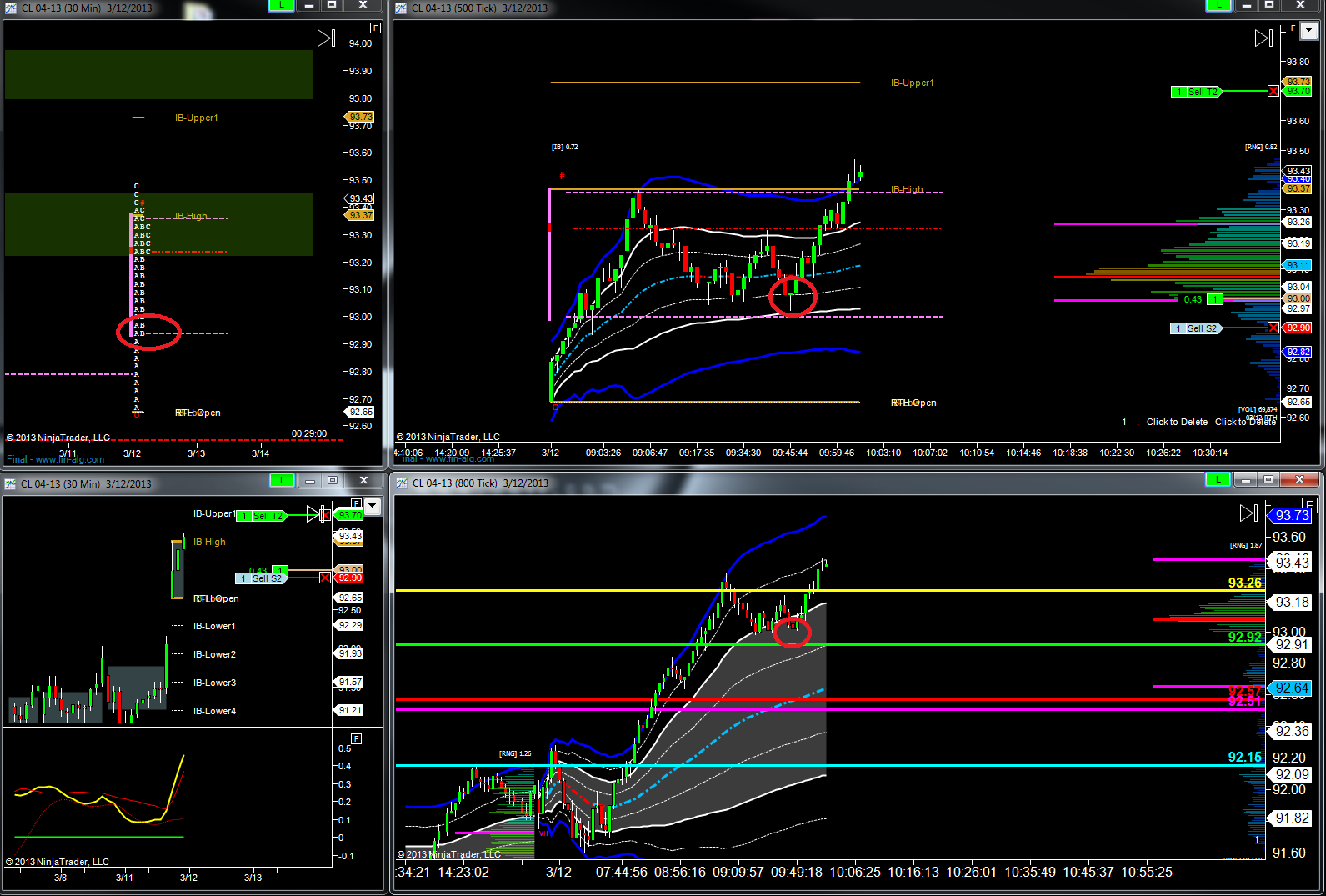Click the F box in 500 Tick chart

click(1293, 28)
